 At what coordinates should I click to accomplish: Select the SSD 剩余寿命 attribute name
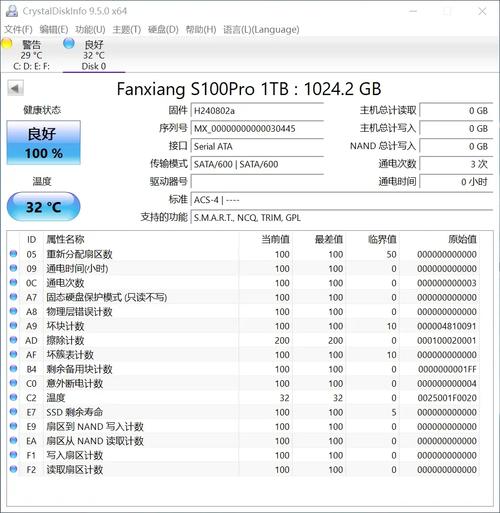[x=74, y=412]
